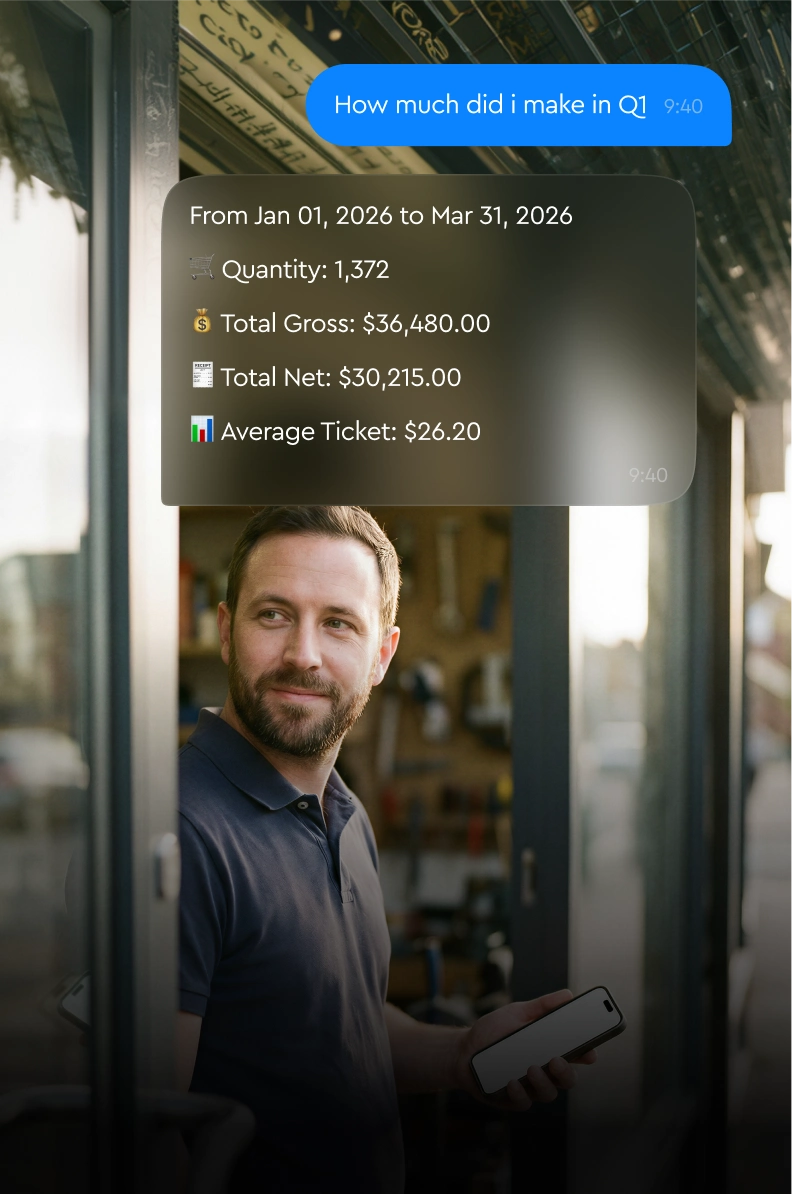
Task: Click the 9:40 timestamp in the gray reply bubble
Action: click(x=648, y=475)
